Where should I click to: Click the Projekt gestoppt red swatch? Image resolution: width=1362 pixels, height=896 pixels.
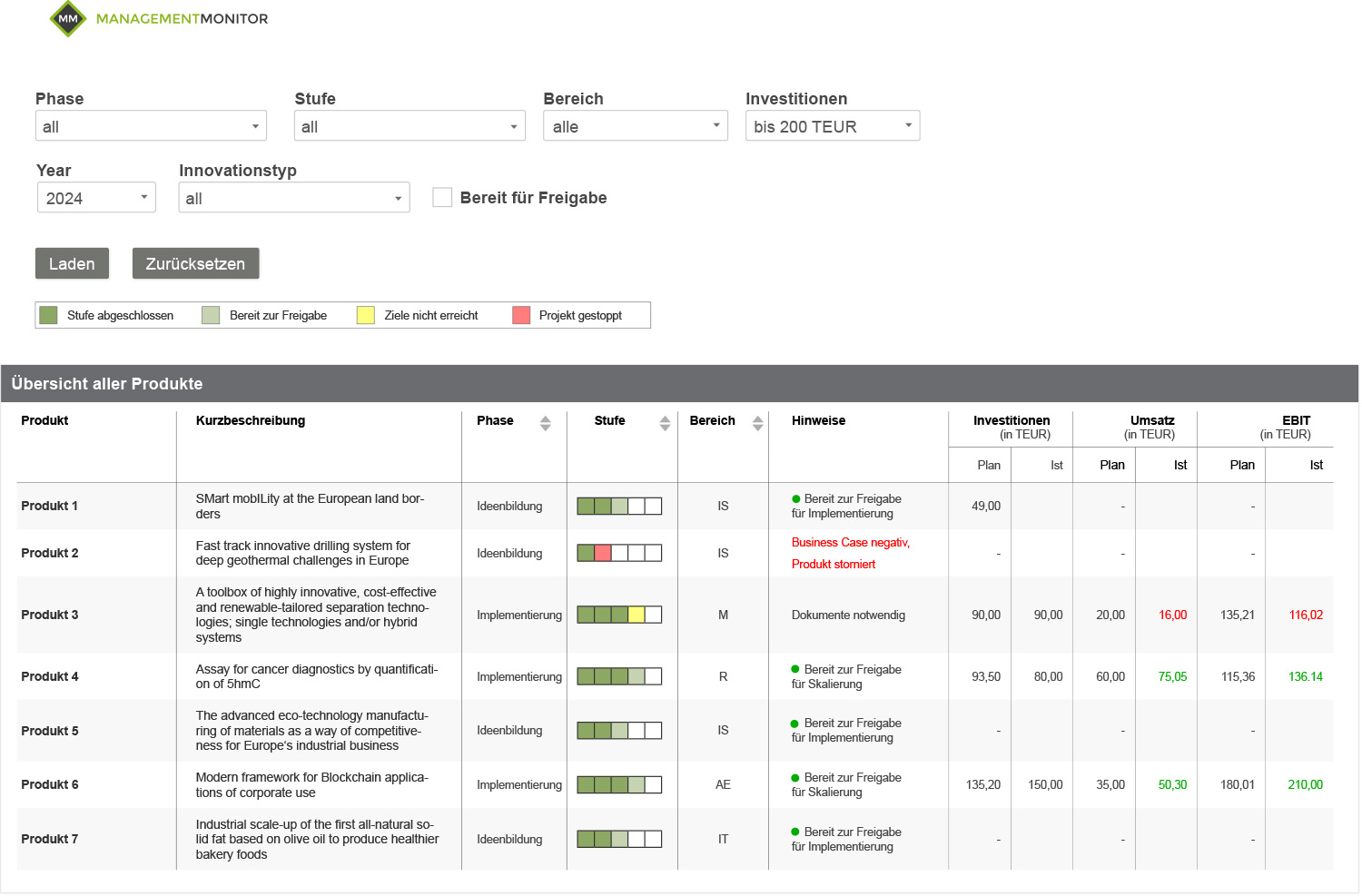click(x=521, y=315)
